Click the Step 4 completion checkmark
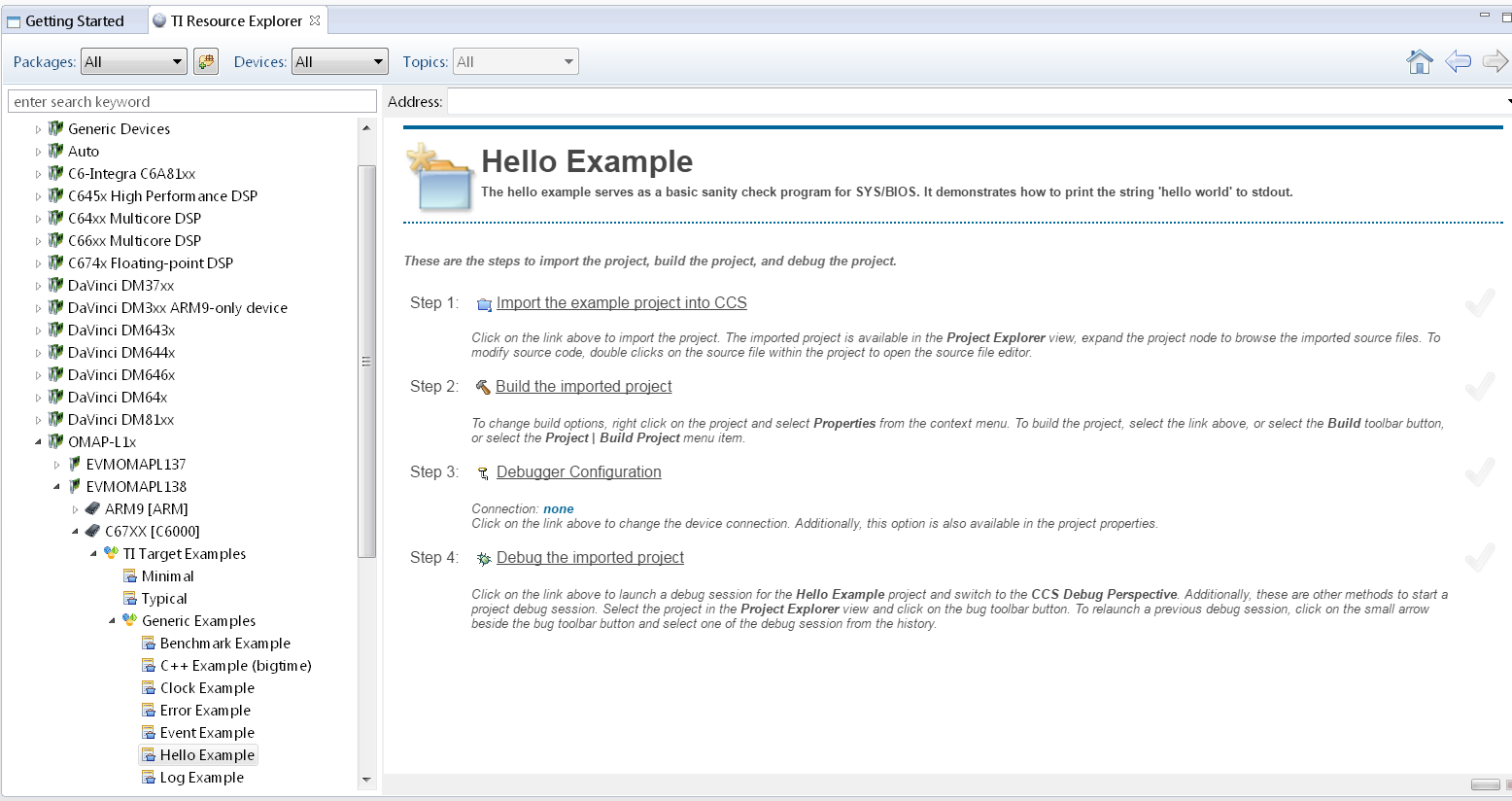Image resolution: width=1512 pixels, height=801 pixels. click(x=1480, y=558)
